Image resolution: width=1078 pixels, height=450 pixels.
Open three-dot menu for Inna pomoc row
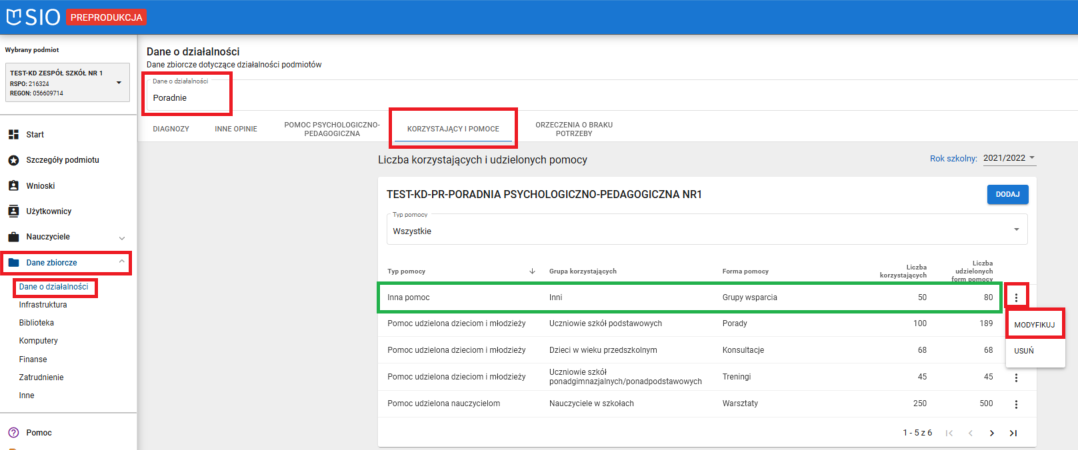(x=1016, y=297)
